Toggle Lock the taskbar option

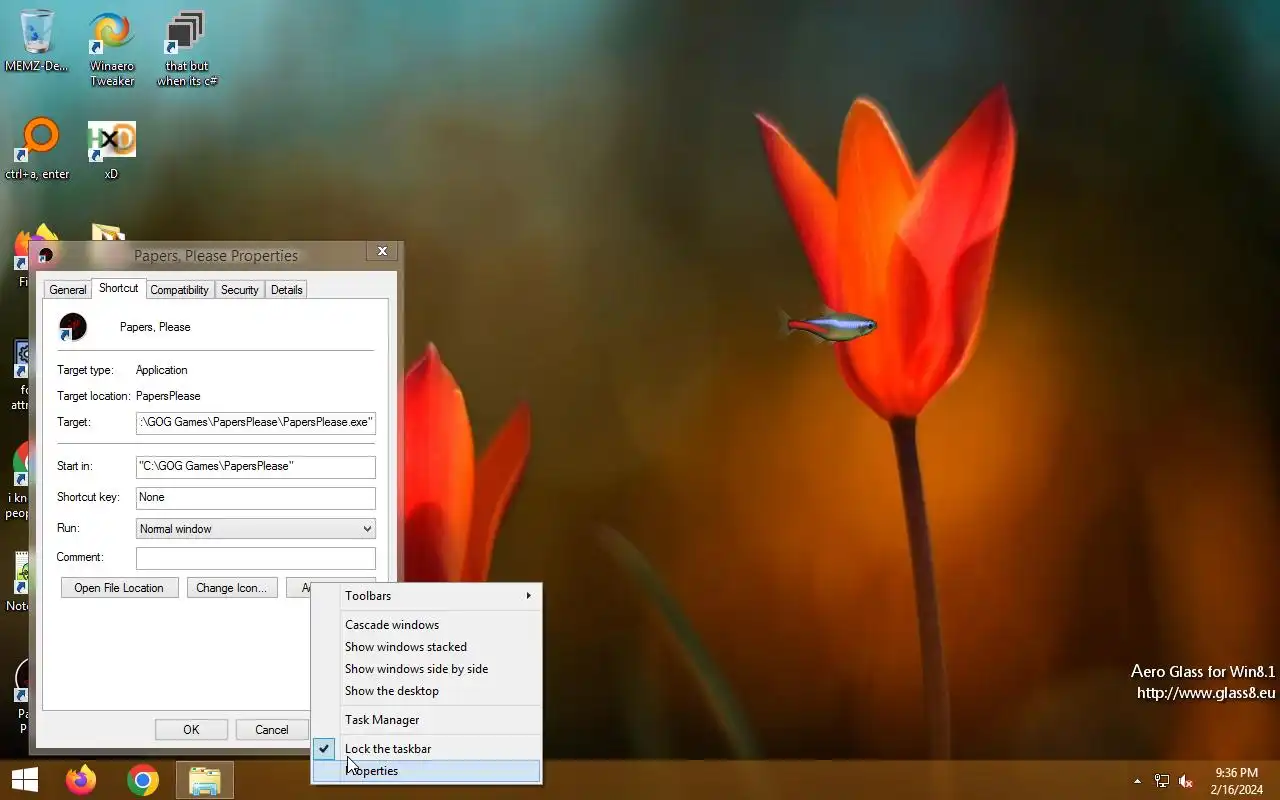point(427,749)
